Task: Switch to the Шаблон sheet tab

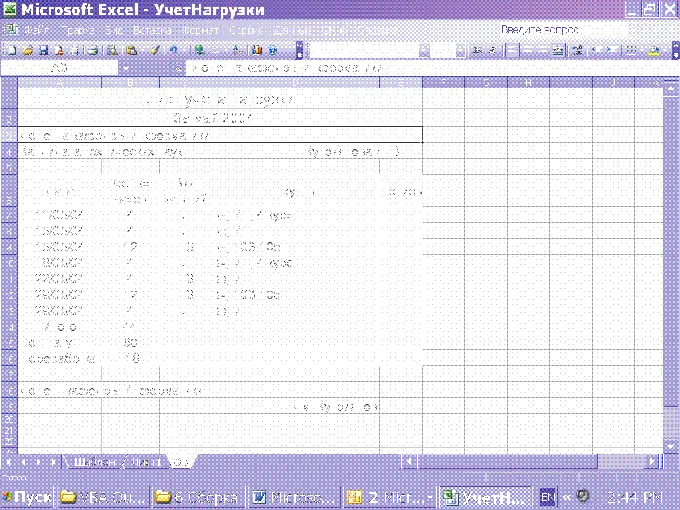Action: point(94,462)
